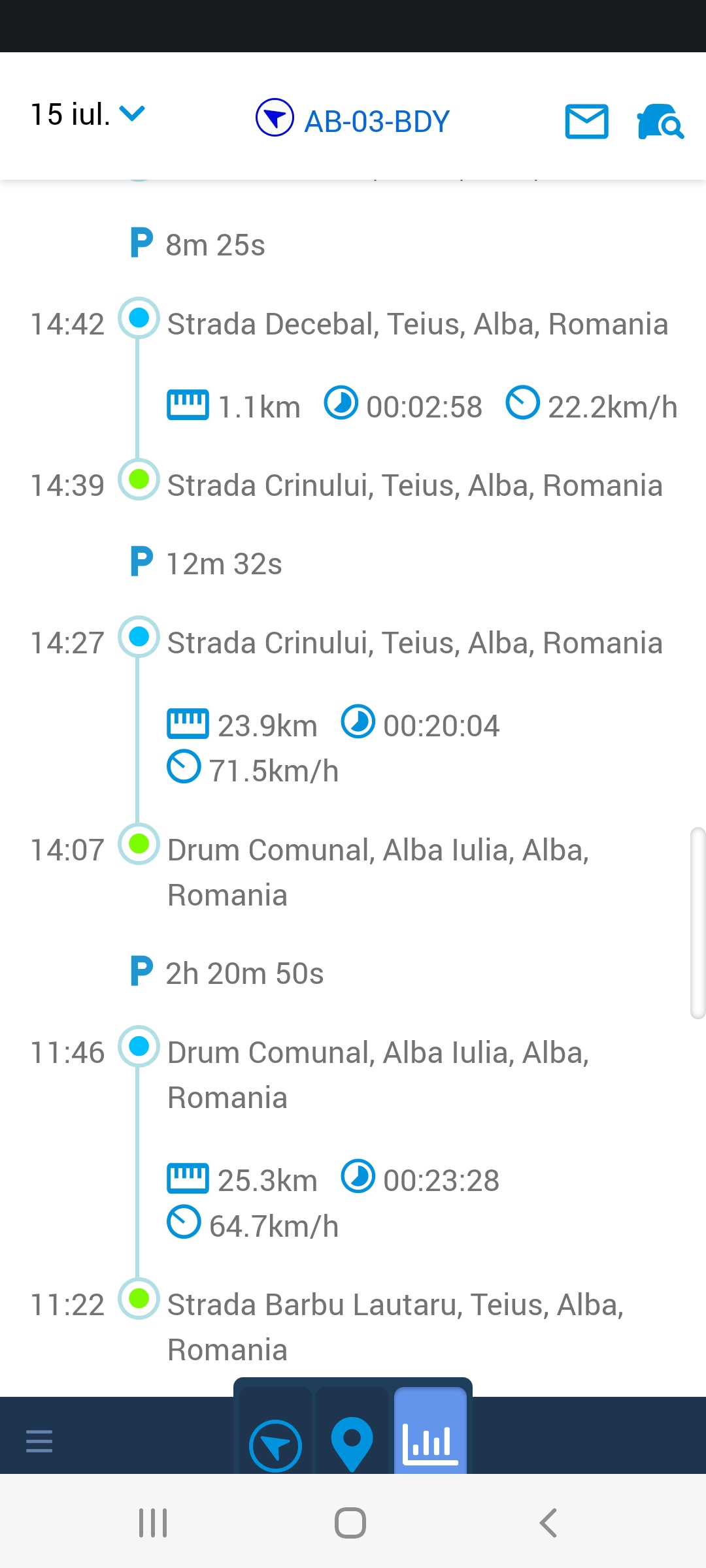Switch to the live navigation tab

(x=275, y=1445)
